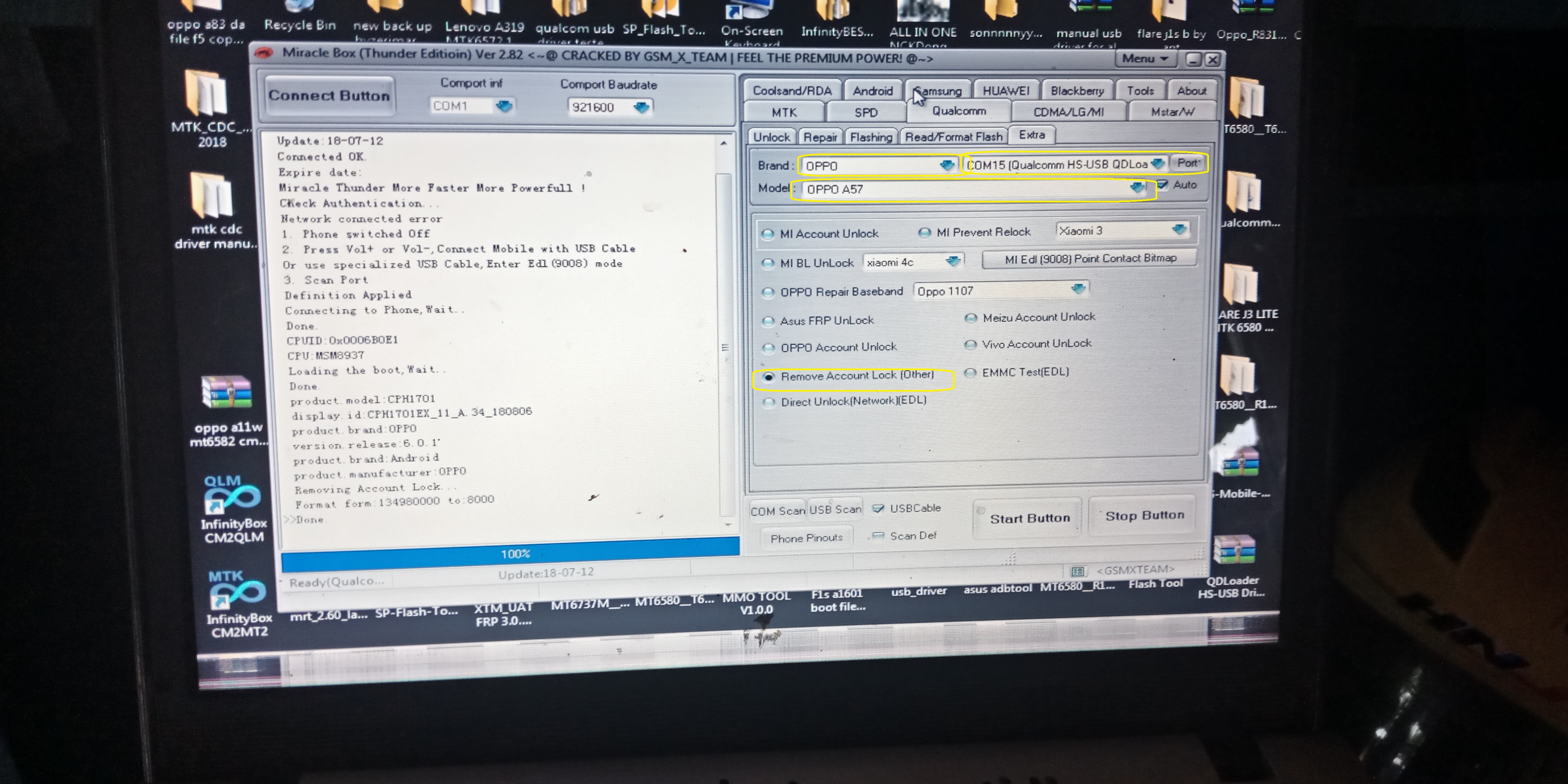Select OPPO Account Unlock radio option
Image resolution: width=1568 pixels, height=784 pixels.
pos(769,348)
